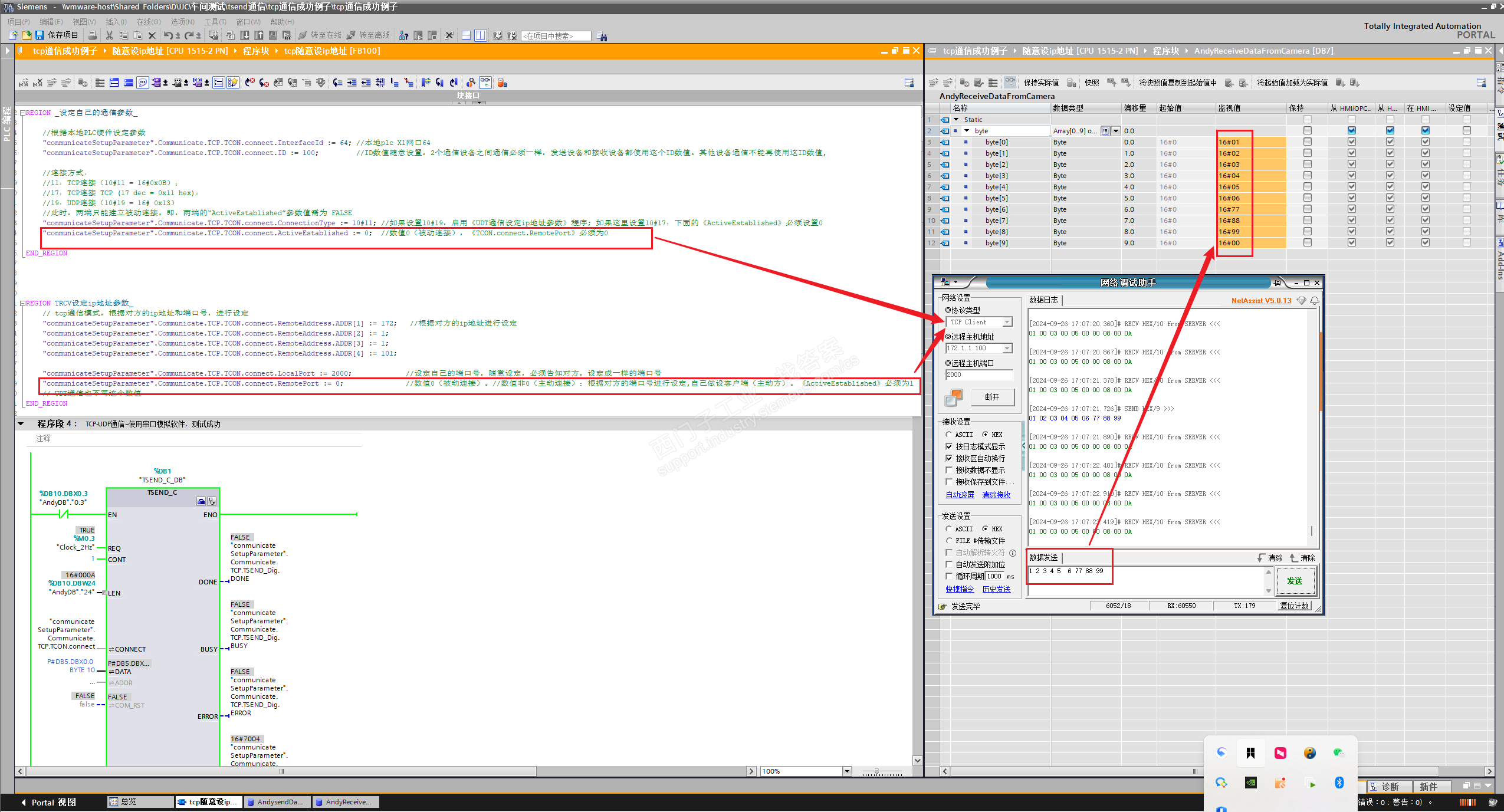Click the Cut scissors toolbar icon
This screenshot has height=812, width=1504.
point(109,35)
